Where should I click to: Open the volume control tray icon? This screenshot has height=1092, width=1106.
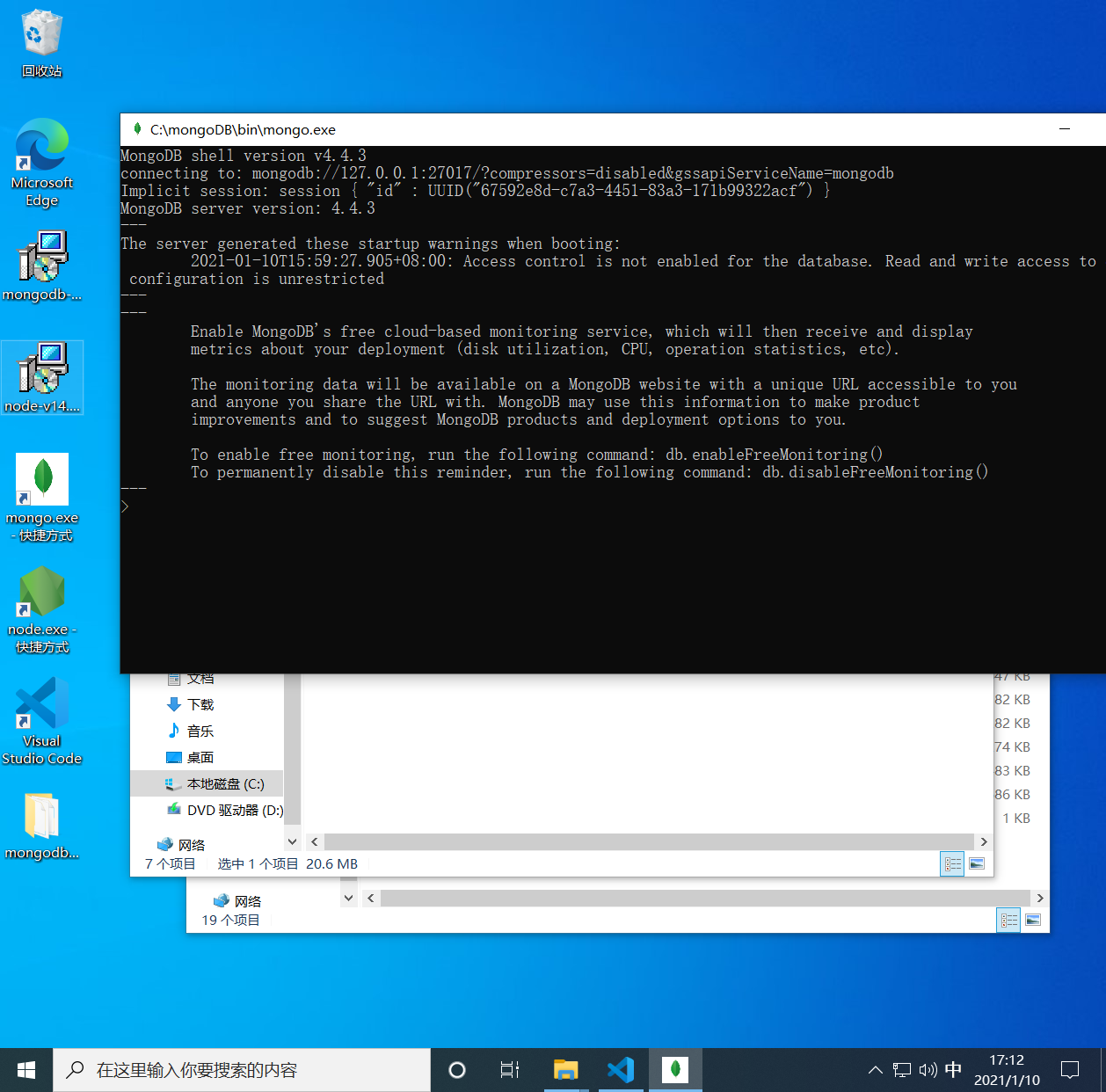click(x=928, y=1070)
